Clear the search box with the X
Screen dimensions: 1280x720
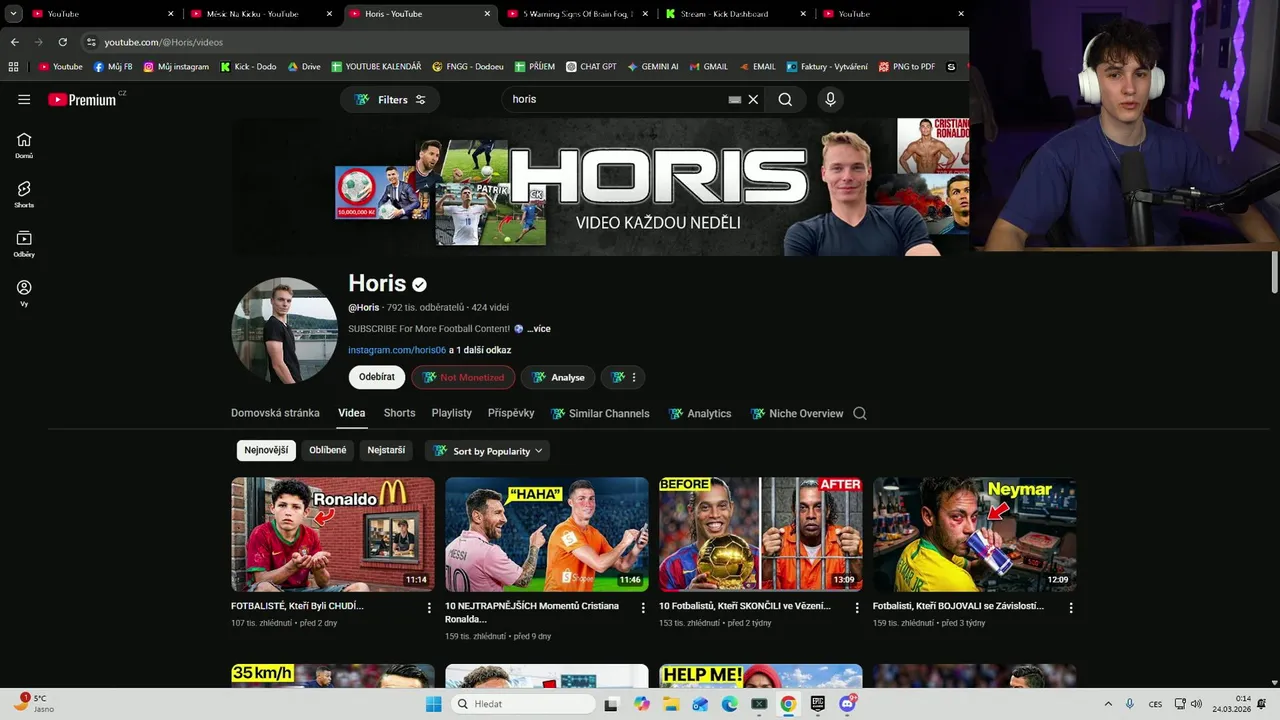click(753, 99)
